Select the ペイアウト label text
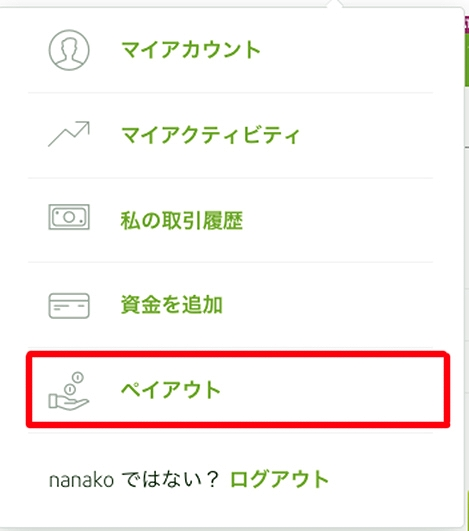This screenshot has height=531, width=469. [x=171, y=389]
